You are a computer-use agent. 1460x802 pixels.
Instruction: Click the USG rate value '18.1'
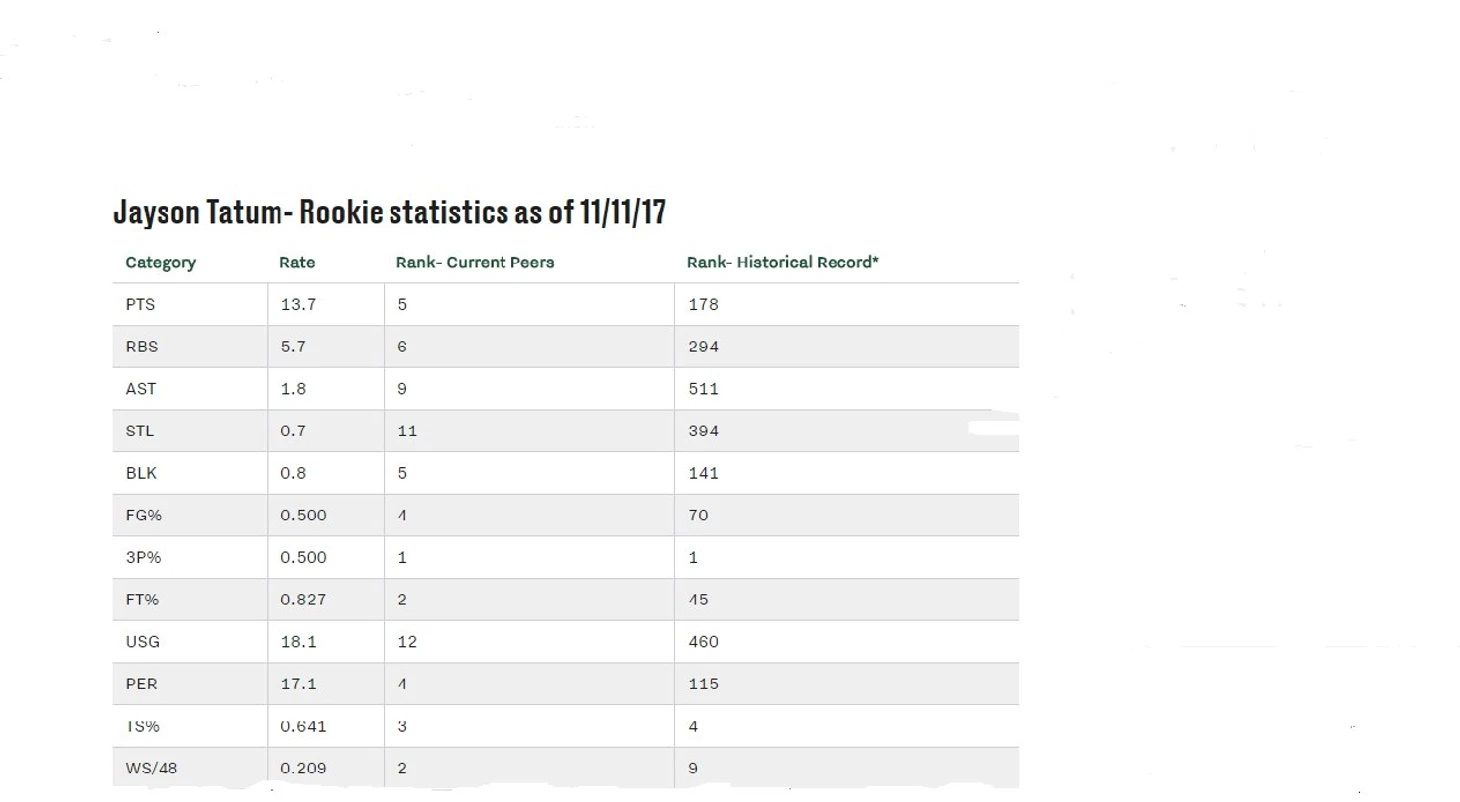coord(298,642)
